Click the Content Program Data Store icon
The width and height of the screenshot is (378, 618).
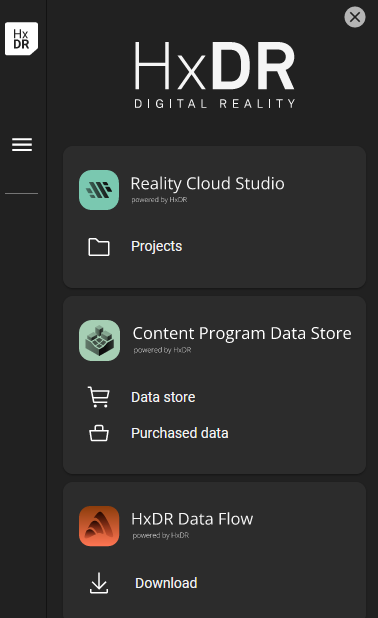click(99, 341)
